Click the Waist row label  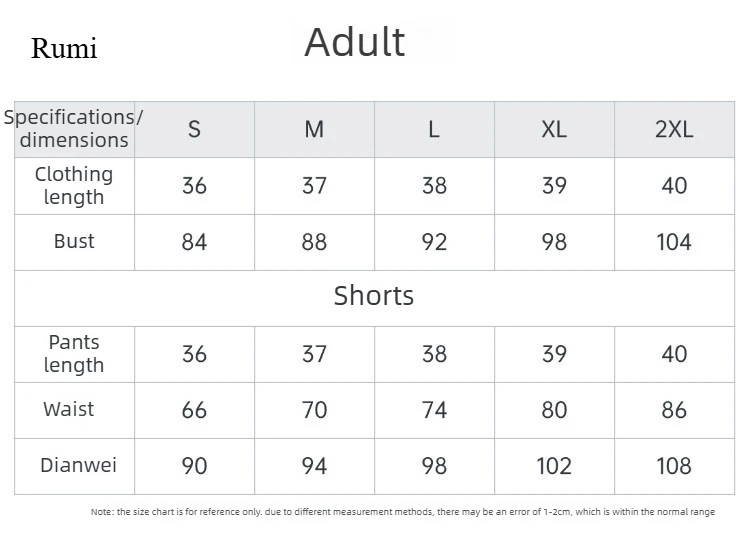pos(69,409)
